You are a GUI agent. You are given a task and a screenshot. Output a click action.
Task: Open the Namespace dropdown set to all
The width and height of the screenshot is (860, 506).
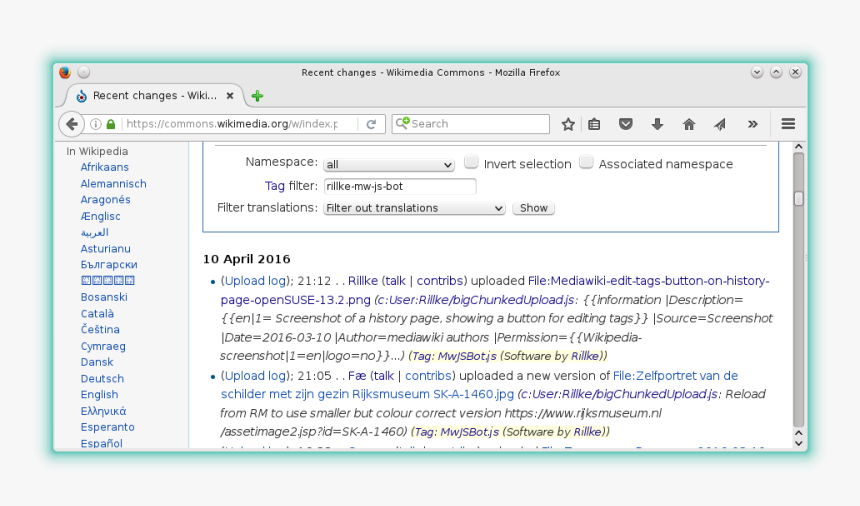389,164
